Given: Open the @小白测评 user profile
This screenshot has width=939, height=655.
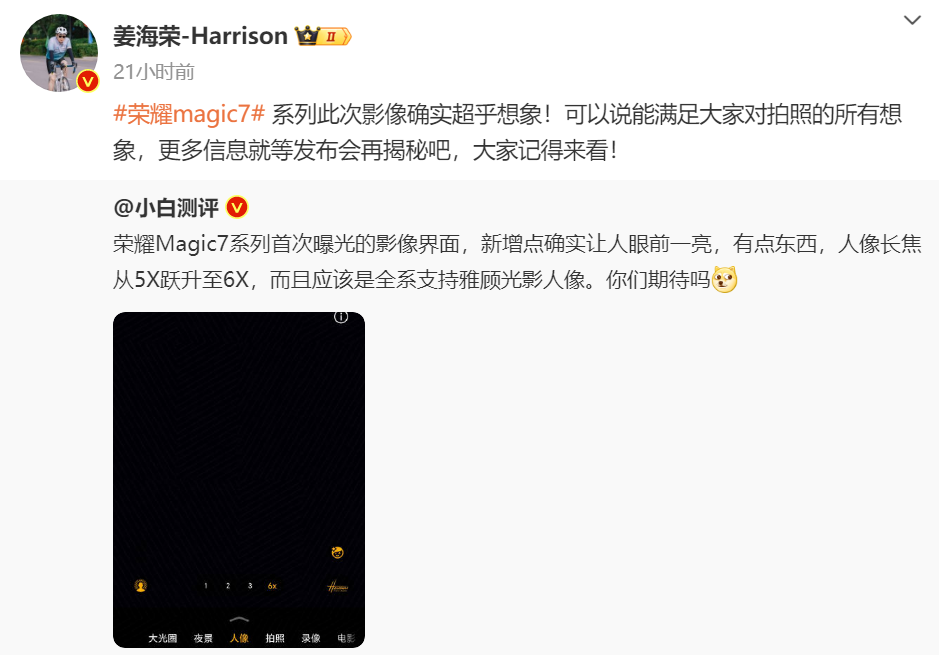Looking at the screenshot, I should (x=166, y=208).
